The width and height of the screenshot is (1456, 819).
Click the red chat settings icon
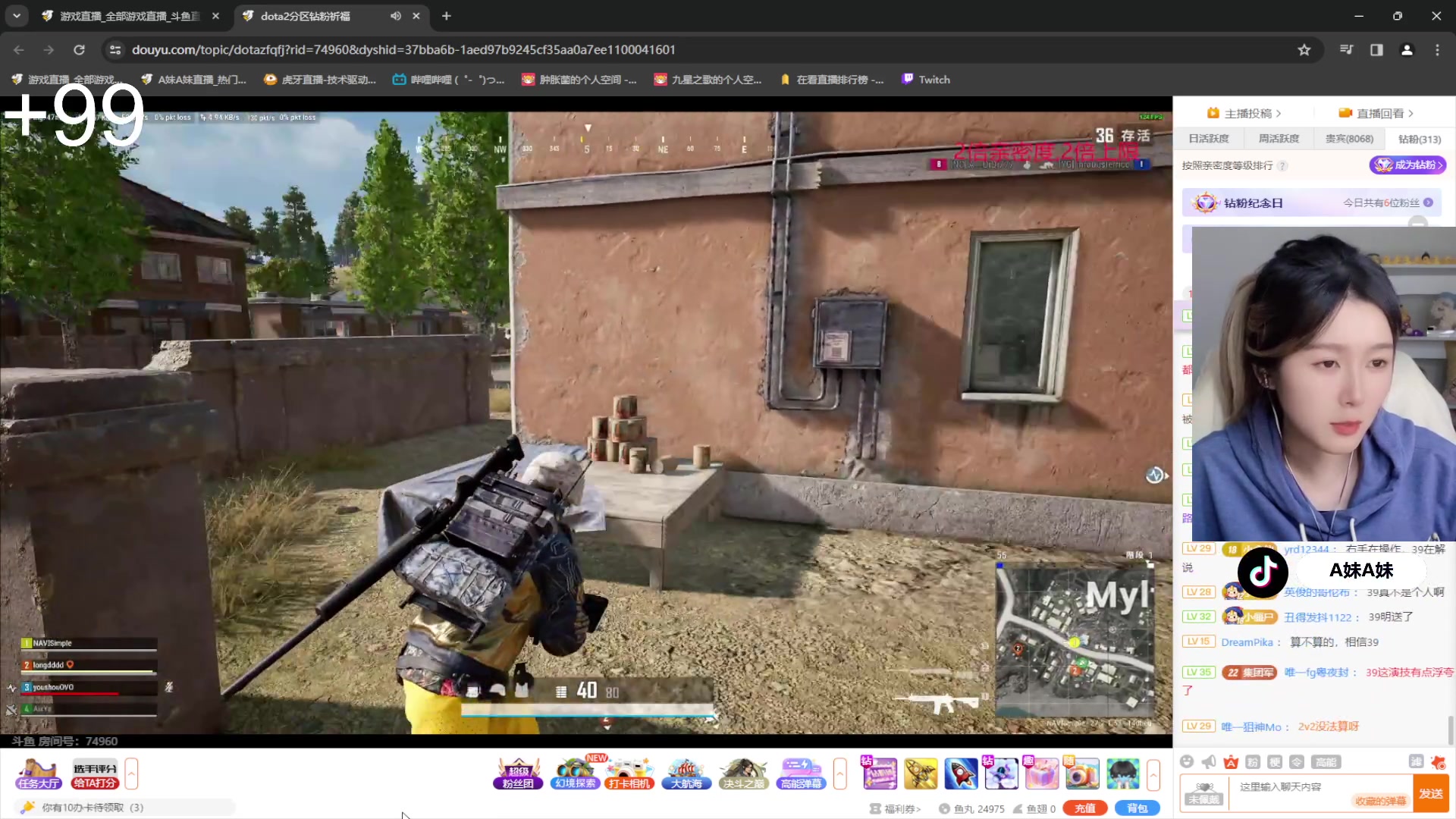click(1438, 762)
